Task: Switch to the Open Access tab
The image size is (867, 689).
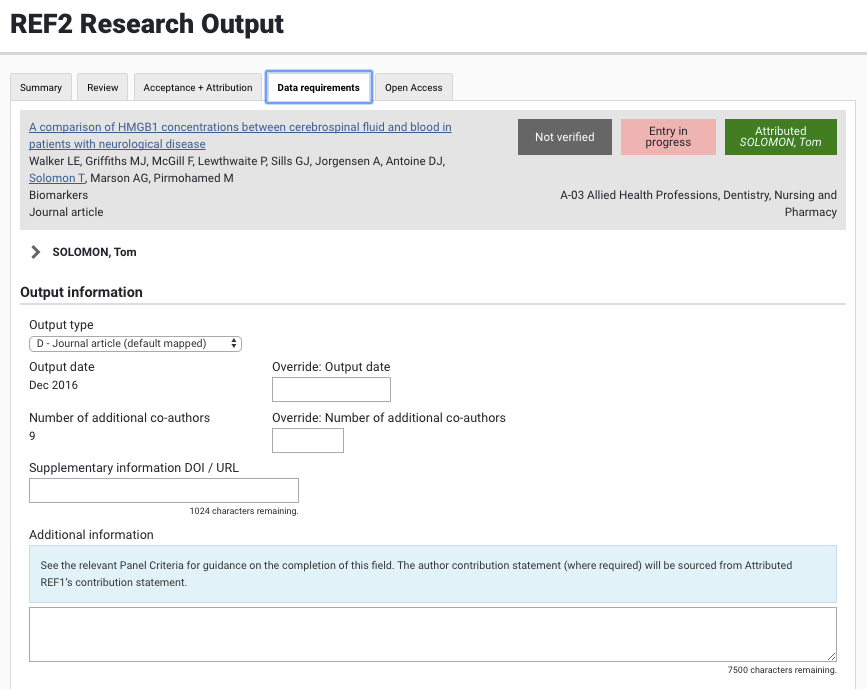Action: 413,88
